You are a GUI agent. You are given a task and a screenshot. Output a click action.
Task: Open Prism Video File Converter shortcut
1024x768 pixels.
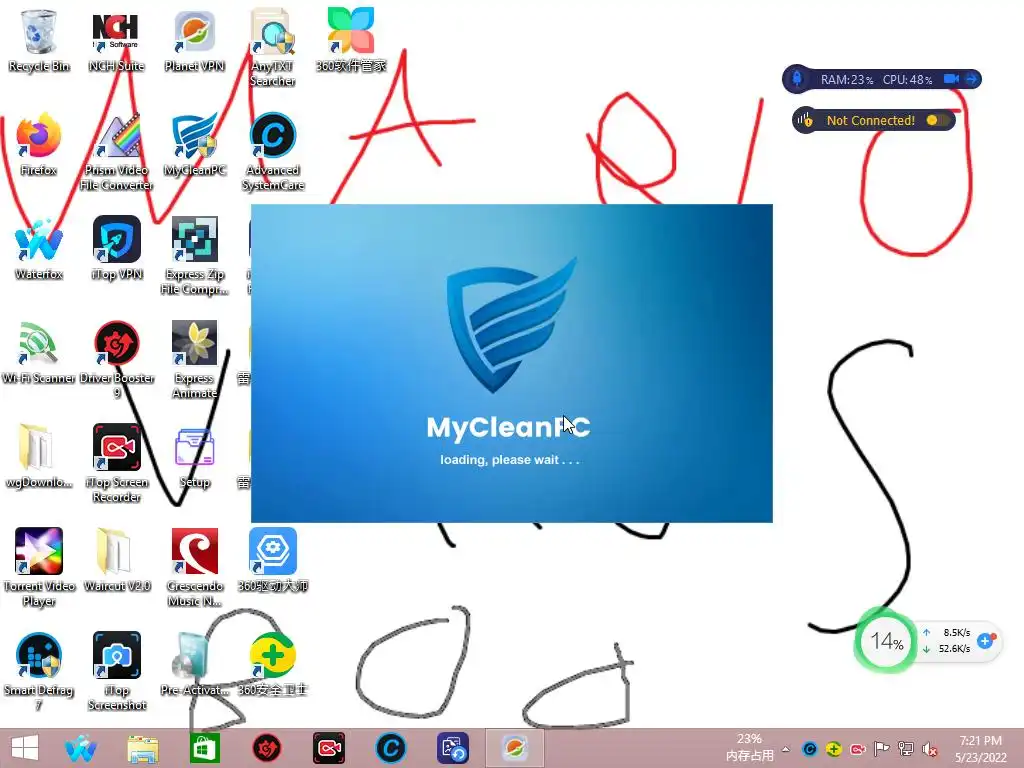tap(116, 152)
